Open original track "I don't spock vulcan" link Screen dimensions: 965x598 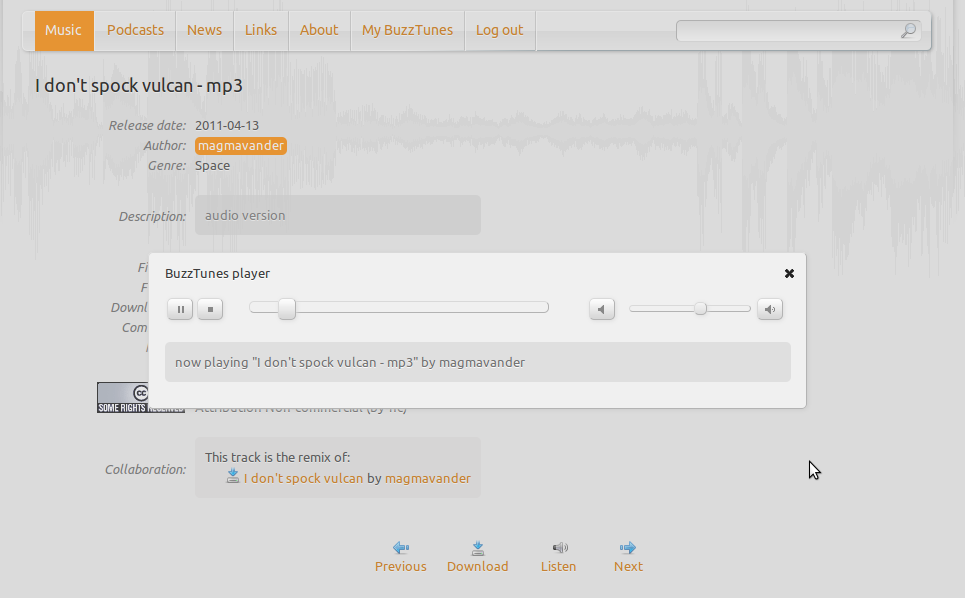[x=303, y=479]
